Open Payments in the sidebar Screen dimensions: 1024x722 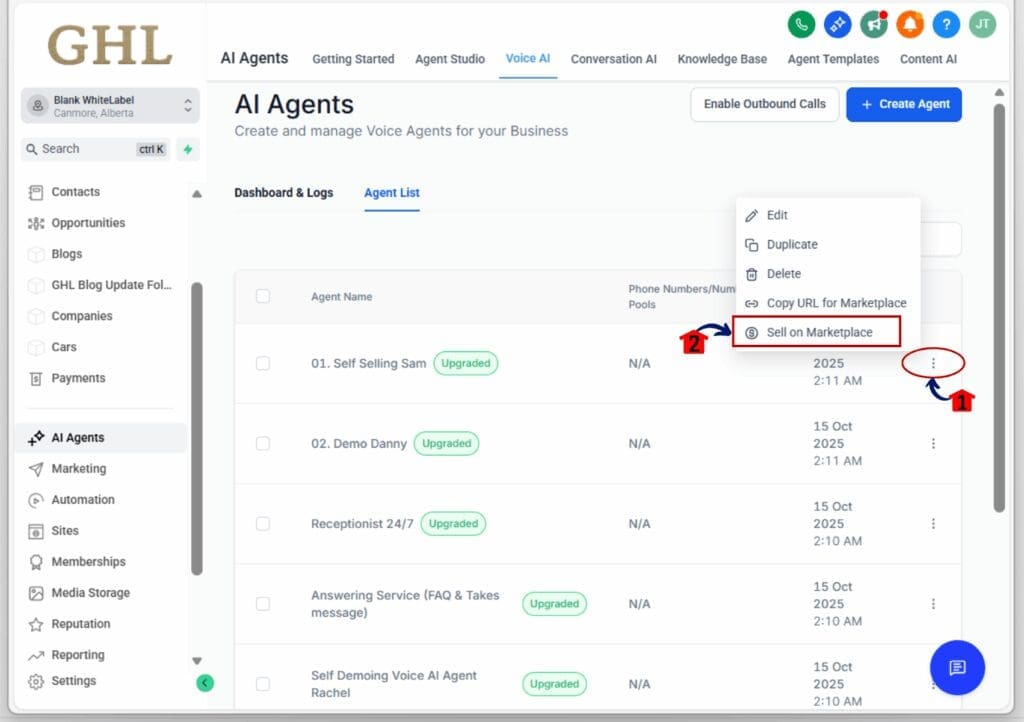pos(78,378)
